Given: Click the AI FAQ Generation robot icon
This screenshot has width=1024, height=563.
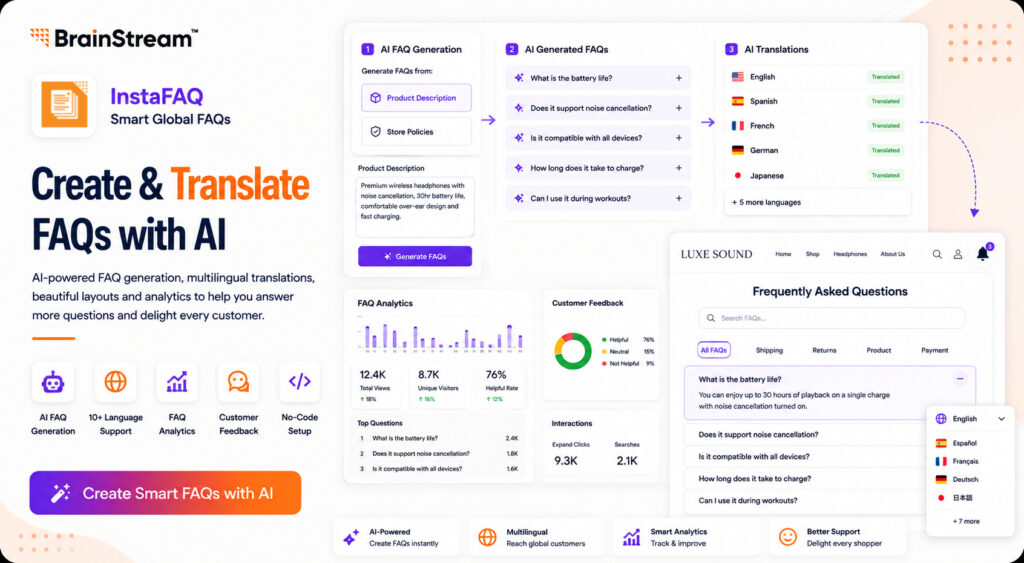Looking at the screenshot, I should 53,381.
